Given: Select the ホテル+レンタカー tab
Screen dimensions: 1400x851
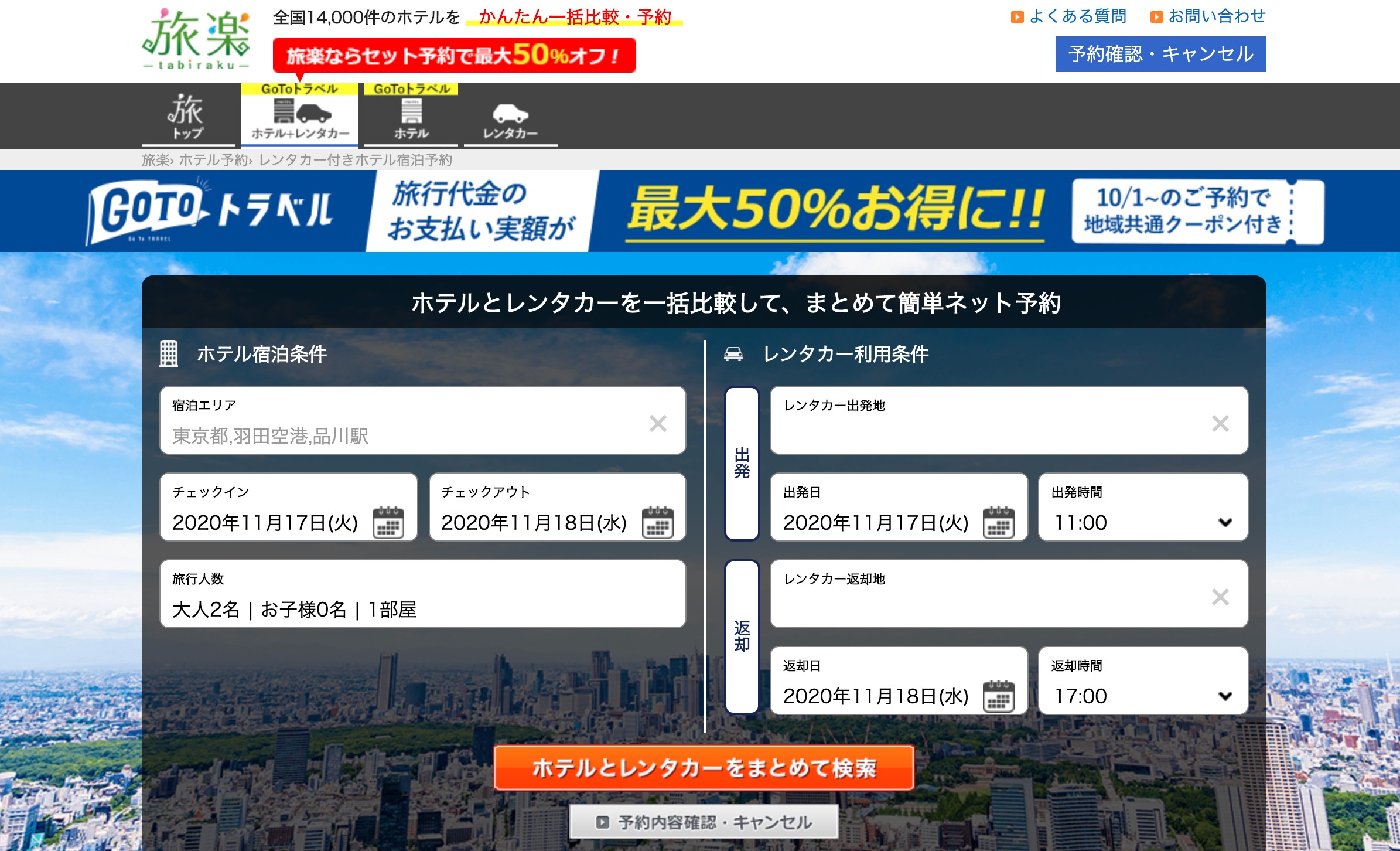Looking at the screenshot, I should tap(300, 115).
